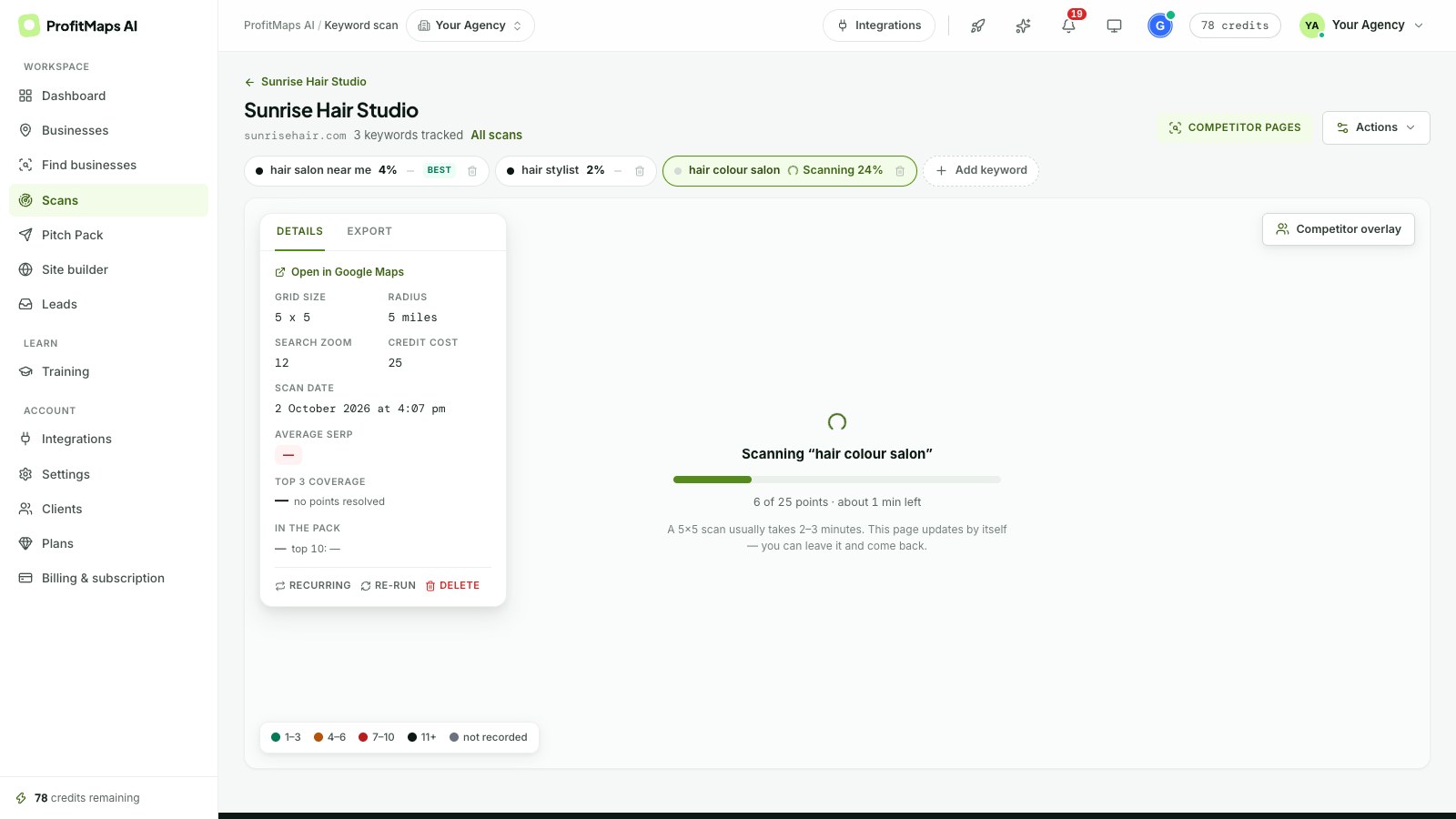1456x819 pixels.
Task: Click the blue G avatar icon
Action: [x=1160, y=25]
